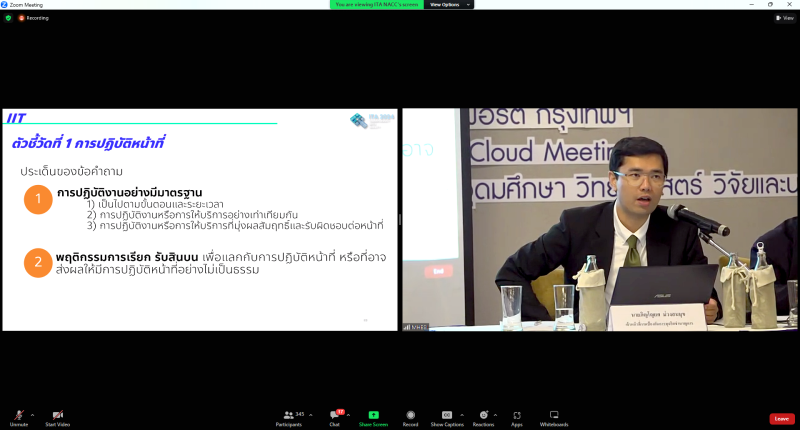Open the Chat panel
The width and height of the screenshot is (800, 430).
[335, 418]
